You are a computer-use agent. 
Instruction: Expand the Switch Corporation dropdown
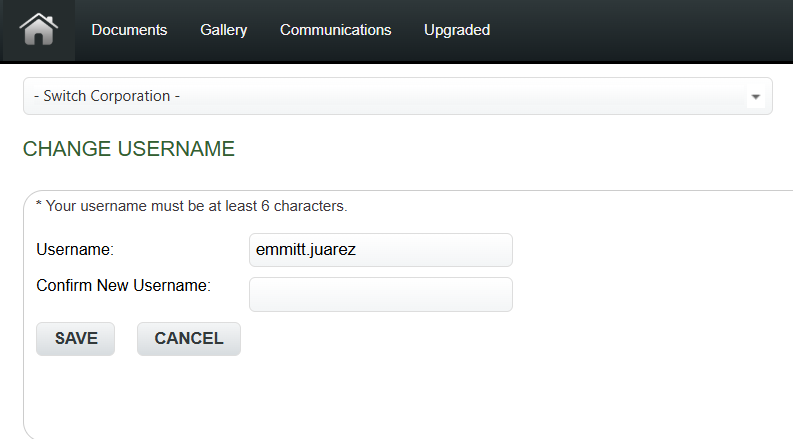click(x=398, y=96)
